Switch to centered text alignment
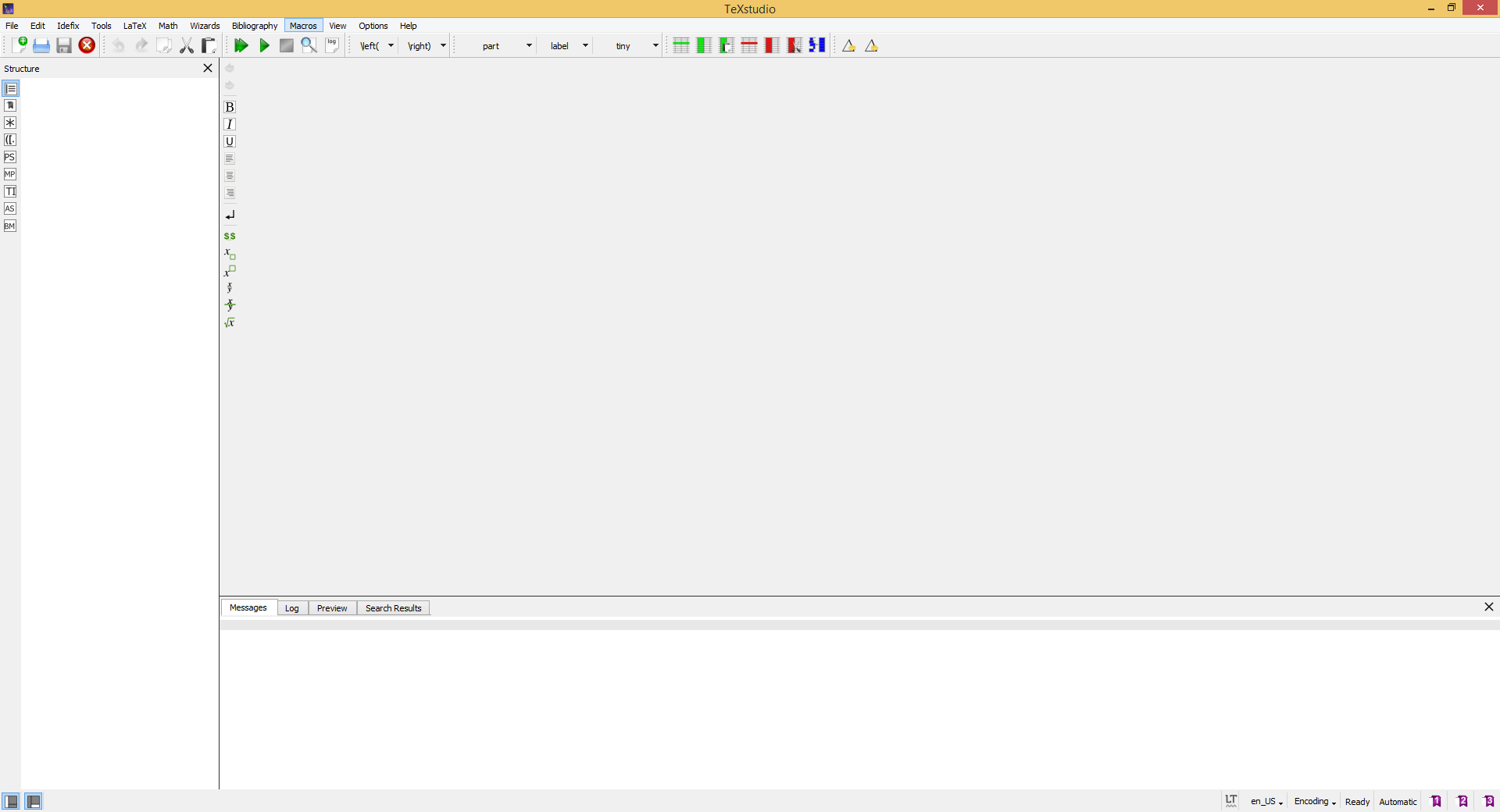The width and height of the screenshot is (1500, 812). [x=230, y=176]
